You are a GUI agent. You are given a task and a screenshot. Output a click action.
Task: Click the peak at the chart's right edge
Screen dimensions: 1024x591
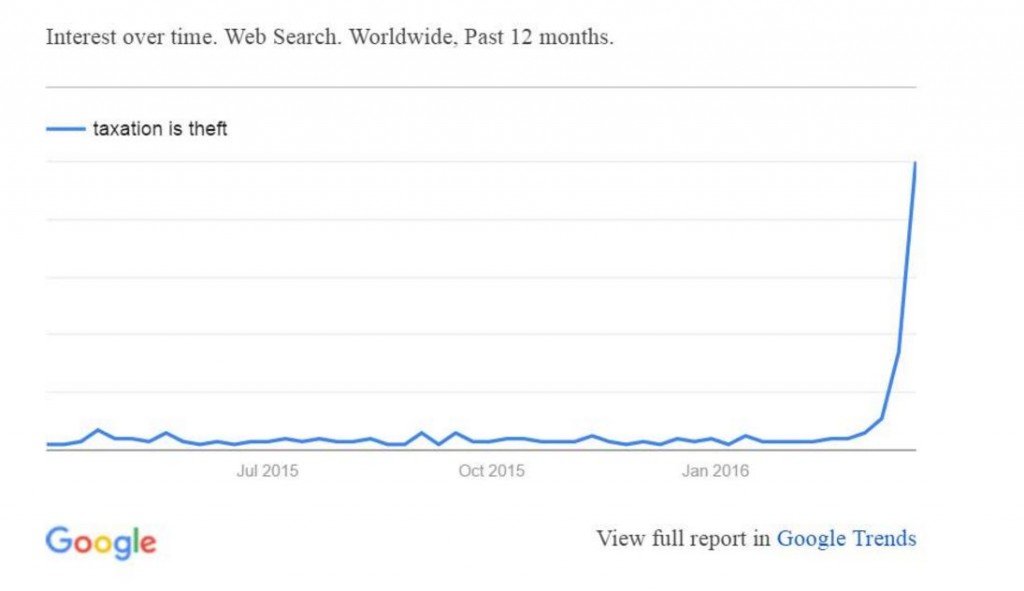click(915, 163)
